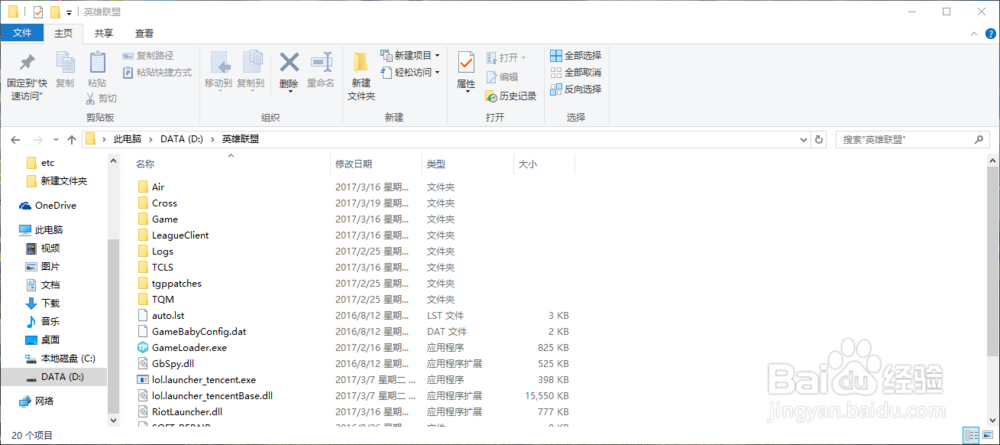This screenshot has width=1000, height=445.
Task: Collapse the ribbon with chevron
Action: click(x=973, y=33)
